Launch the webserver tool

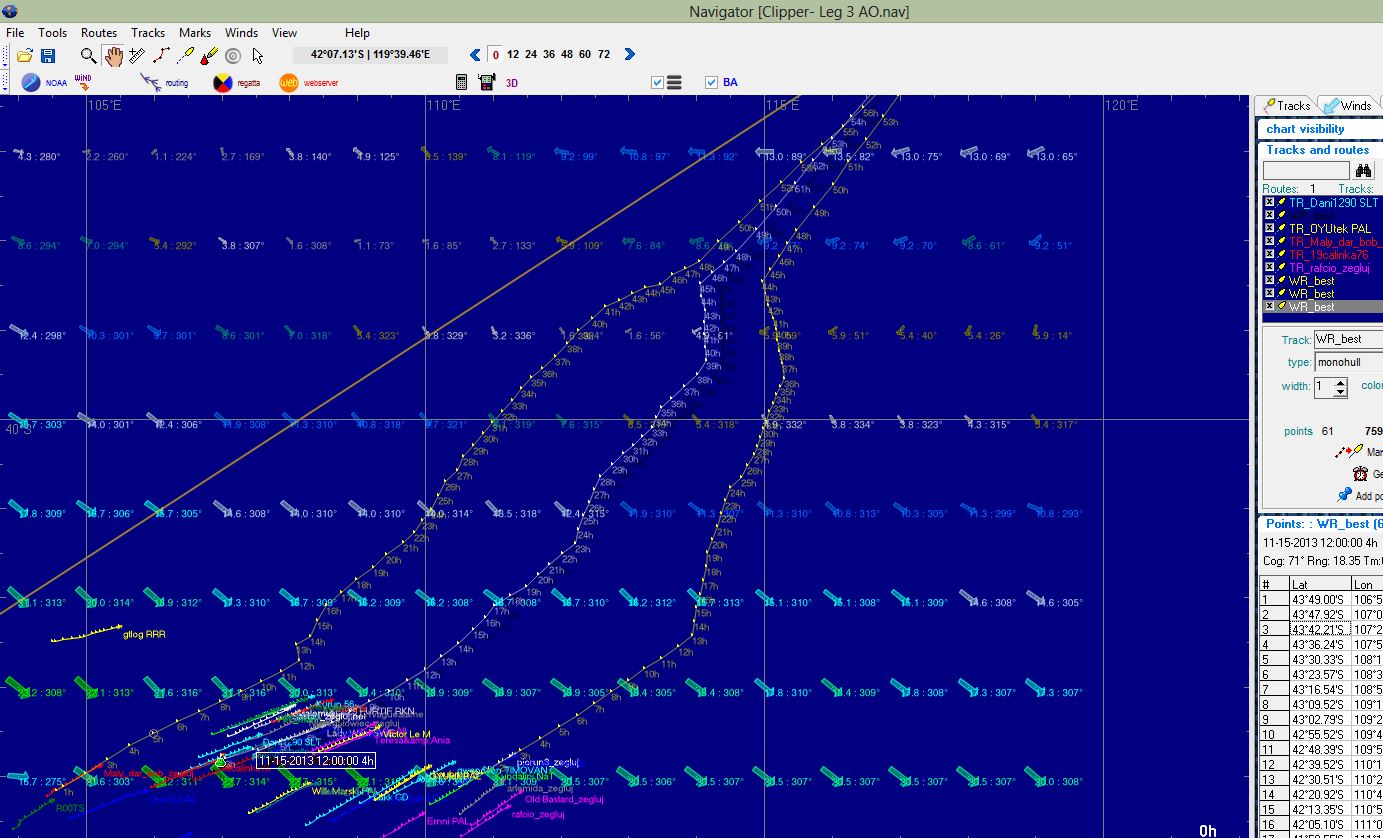[x=308, y=82]
